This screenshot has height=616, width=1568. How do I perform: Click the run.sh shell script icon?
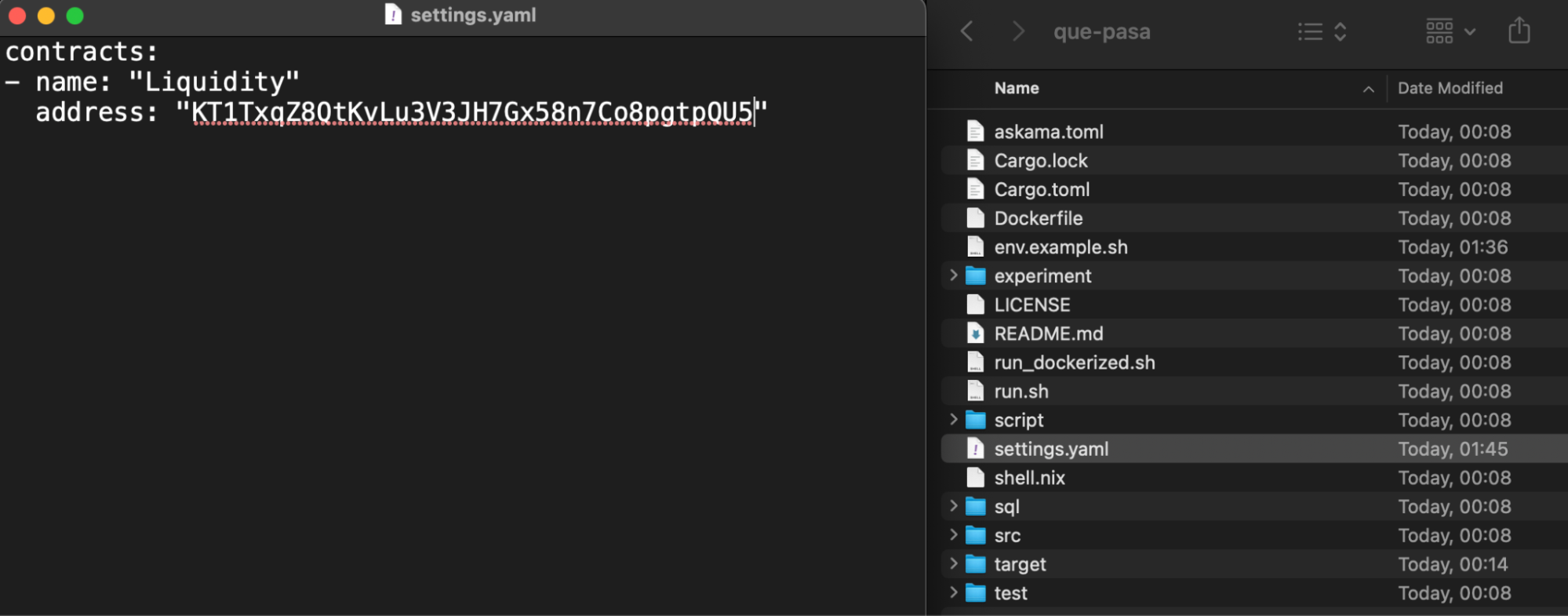click(975, 391)
